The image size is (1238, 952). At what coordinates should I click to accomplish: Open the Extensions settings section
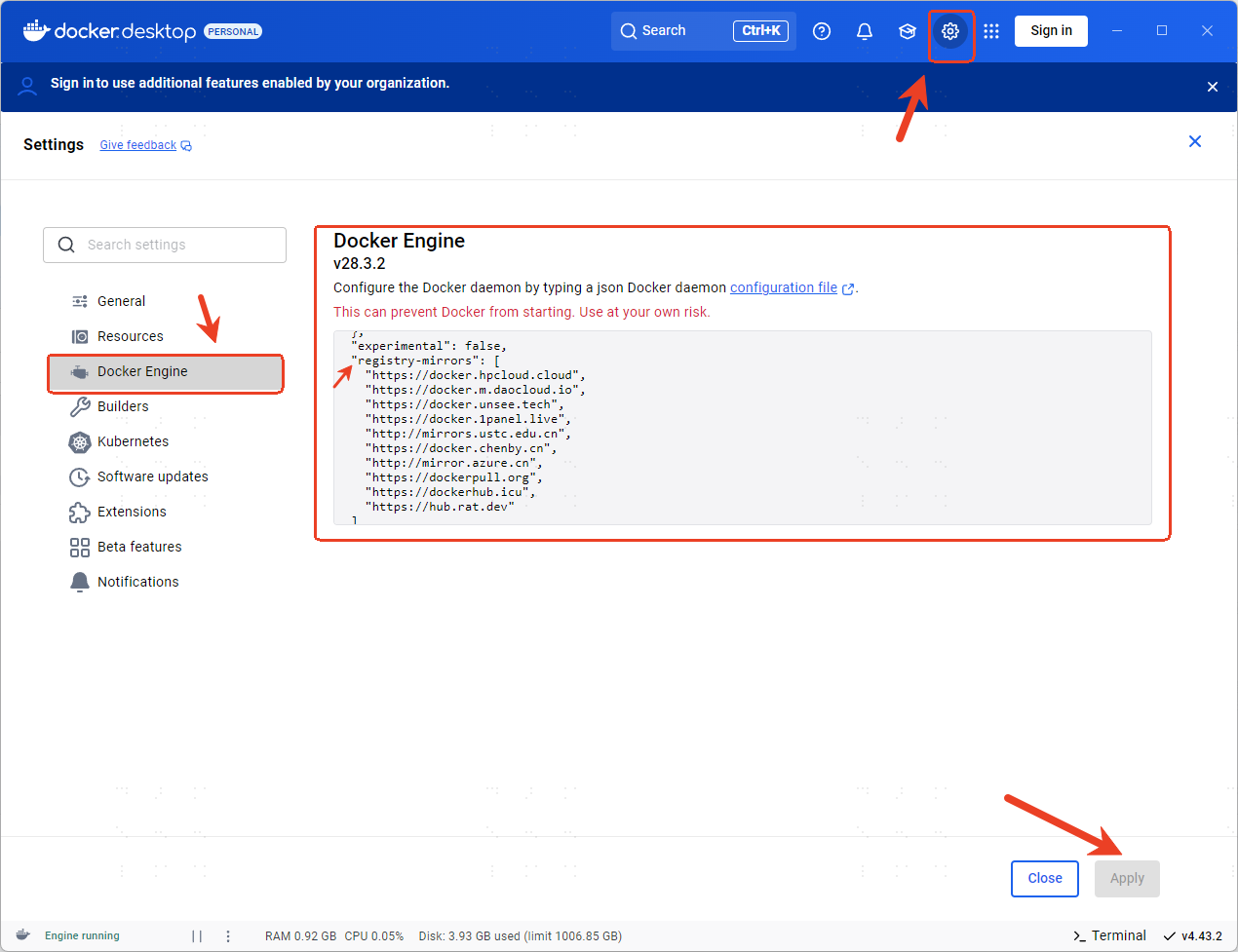132,513
